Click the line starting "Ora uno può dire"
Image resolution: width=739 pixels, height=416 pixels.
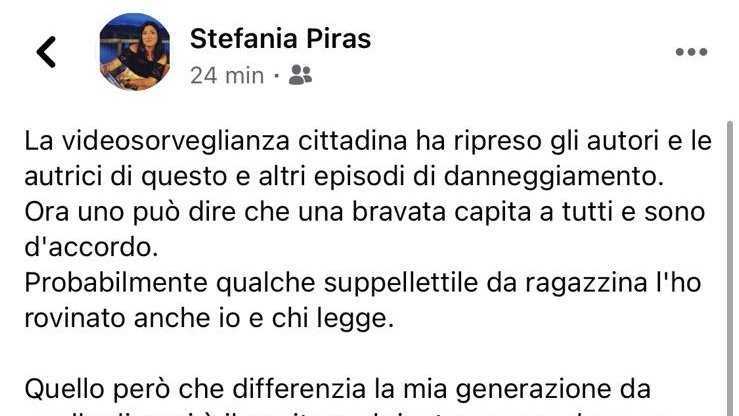(365, 213)
